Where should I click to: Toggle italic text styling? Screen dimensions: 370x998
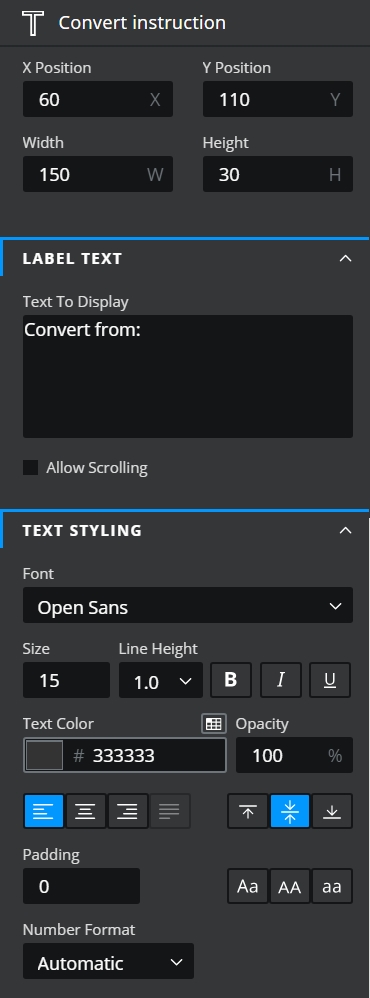click(280, 680)
